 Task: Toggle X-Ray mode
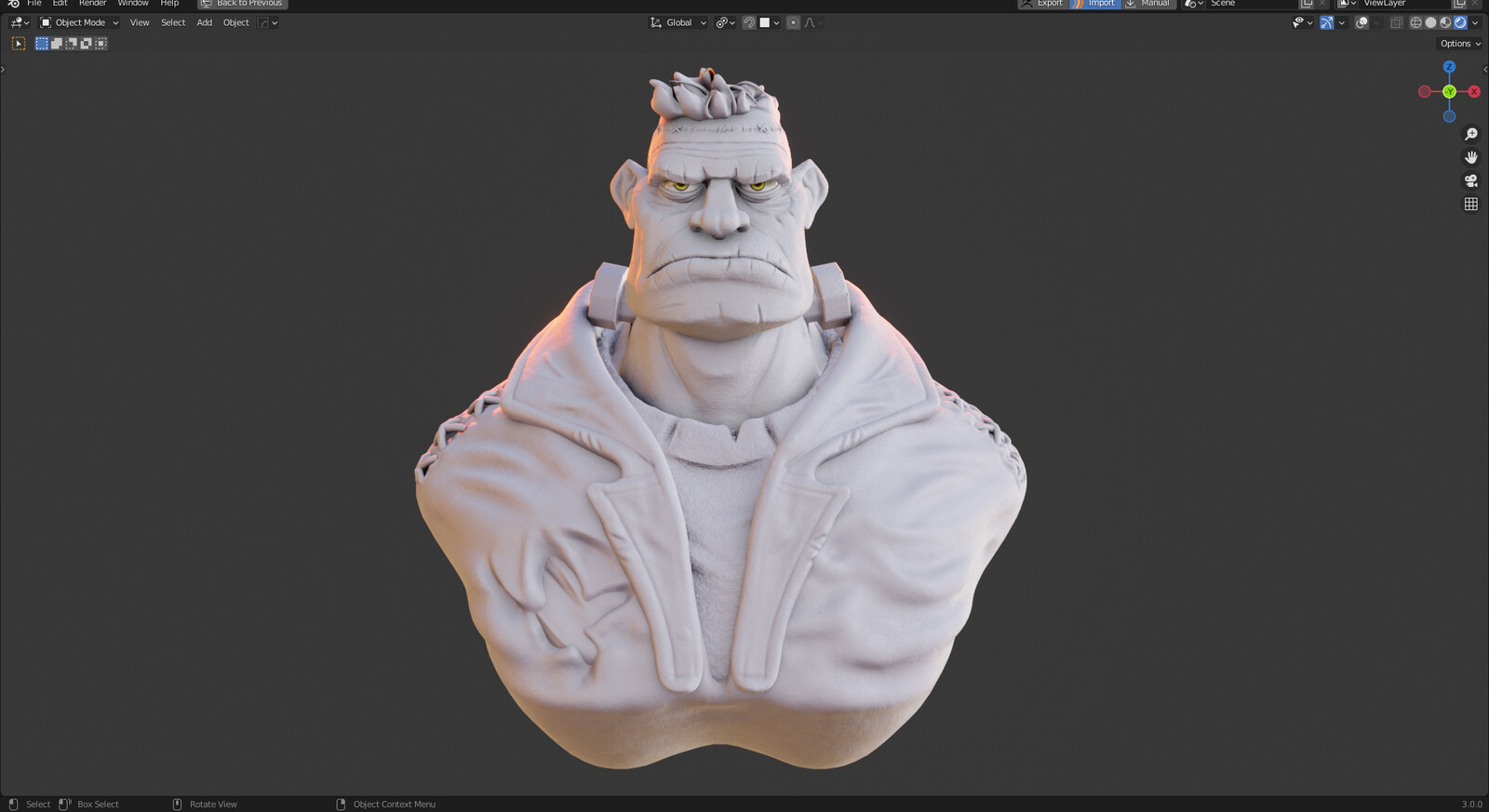tap(1396, 22)
